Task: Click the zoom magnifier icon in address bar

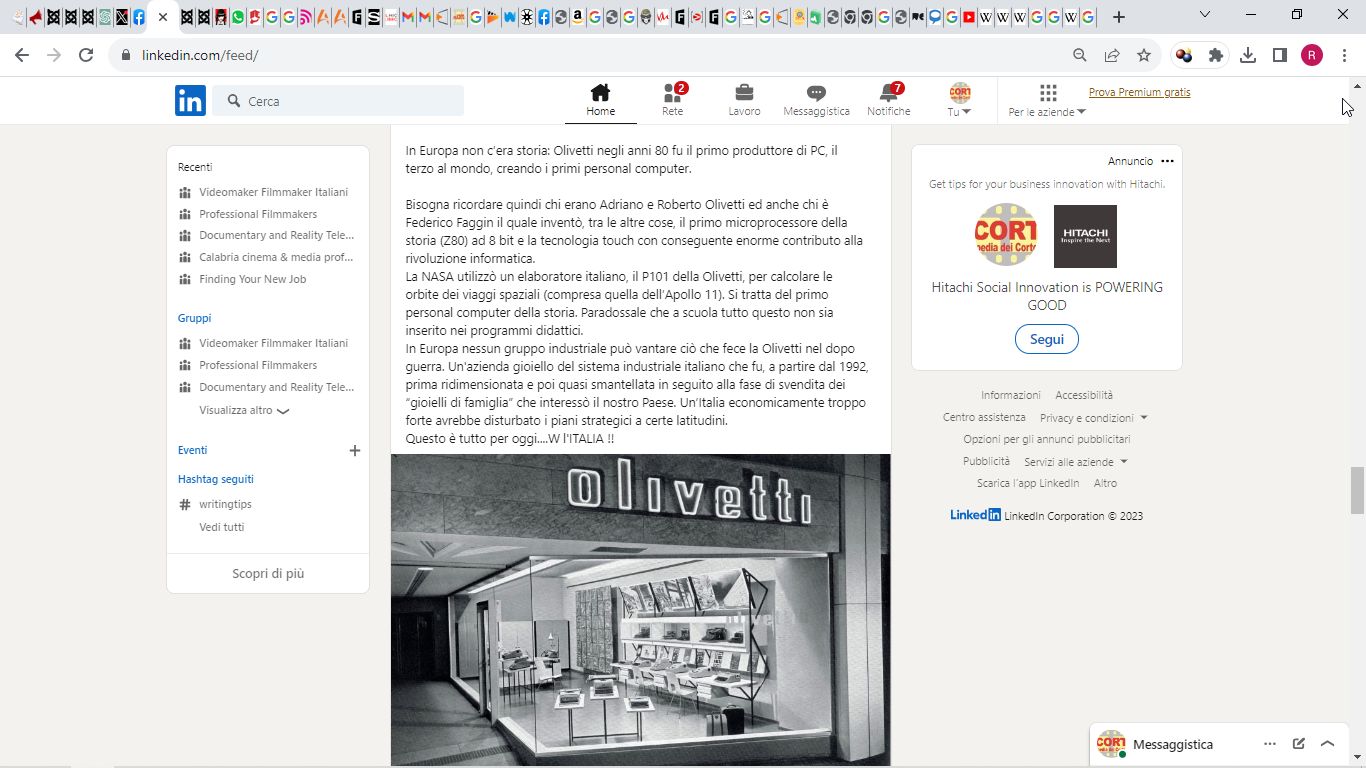Action: click(1080, 56)
